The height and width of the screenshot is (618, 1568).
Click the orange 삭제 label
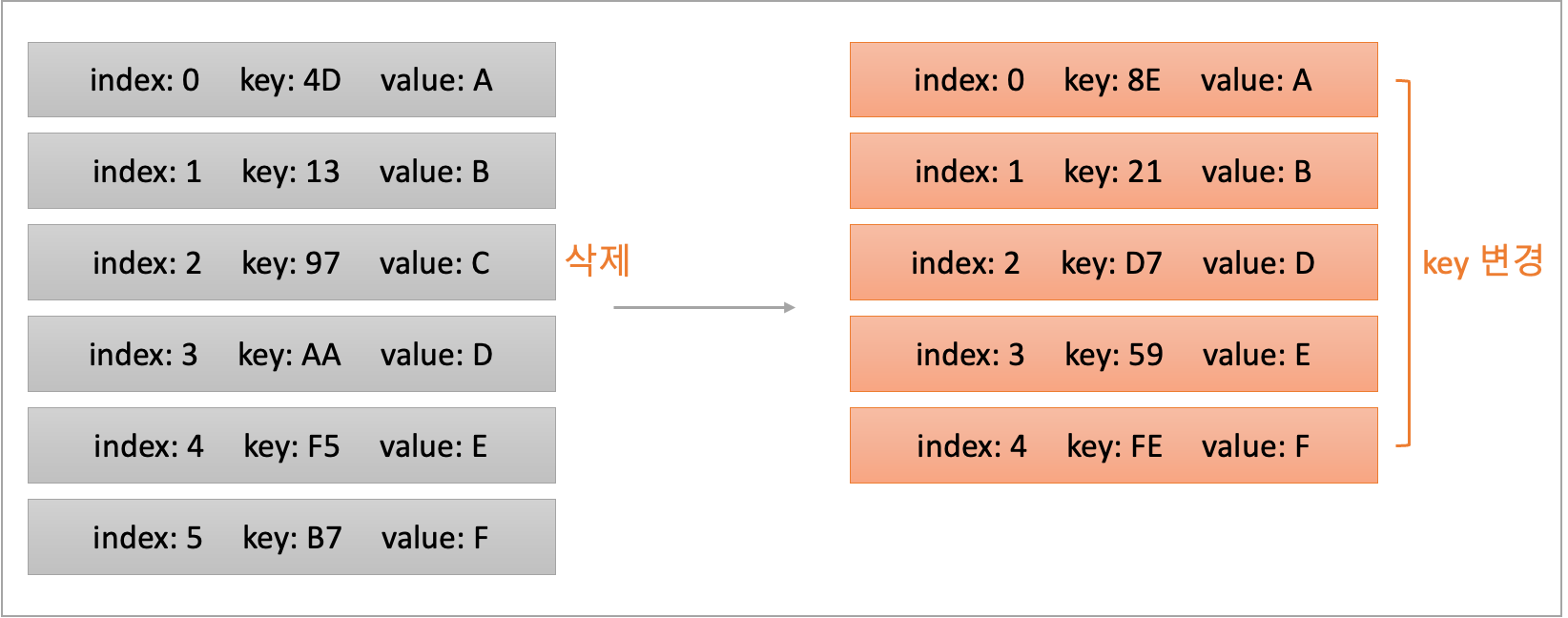click(598, 260)
